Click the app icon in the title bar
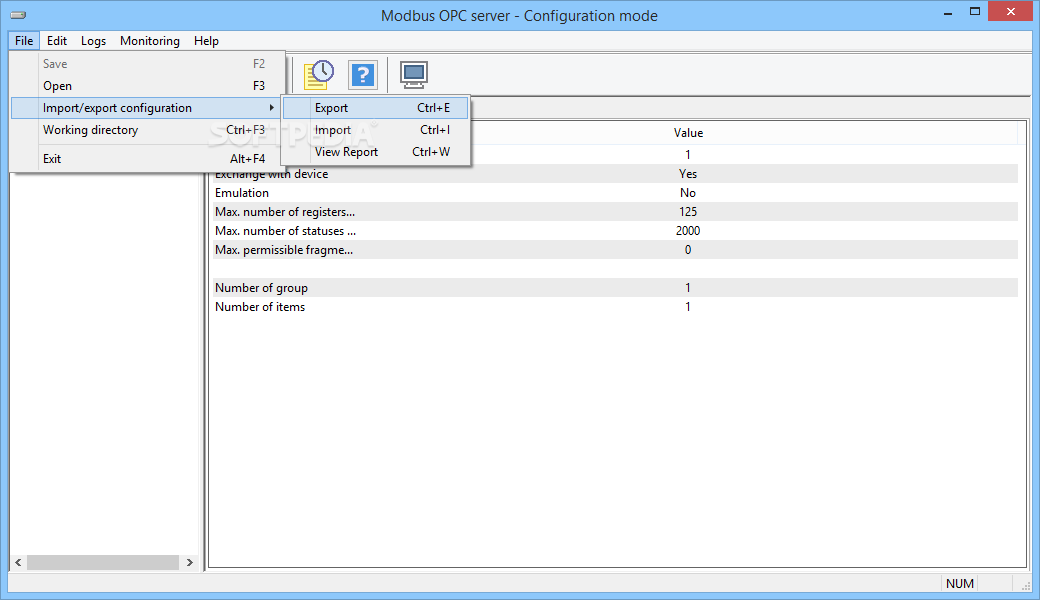The width and height of the screenshot is (1040, 600). coord(19,15)
